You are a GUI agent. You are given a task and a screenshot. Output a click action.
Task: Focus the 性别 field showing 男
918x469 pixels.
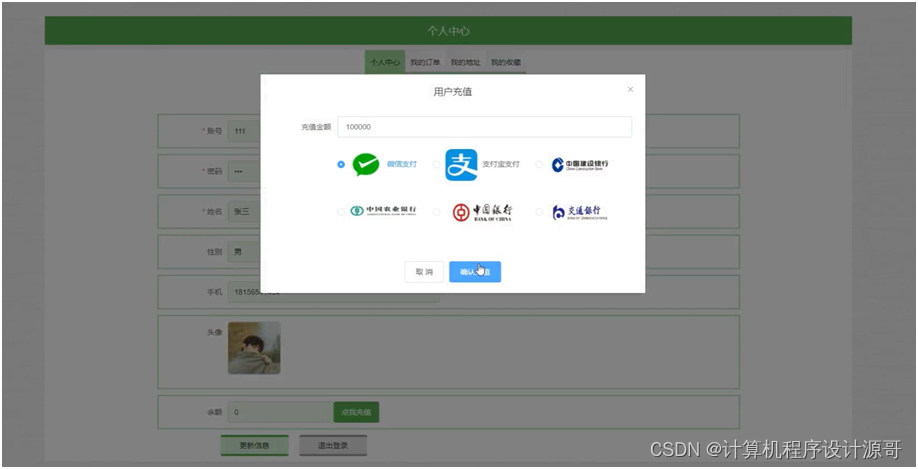[244, 252]
